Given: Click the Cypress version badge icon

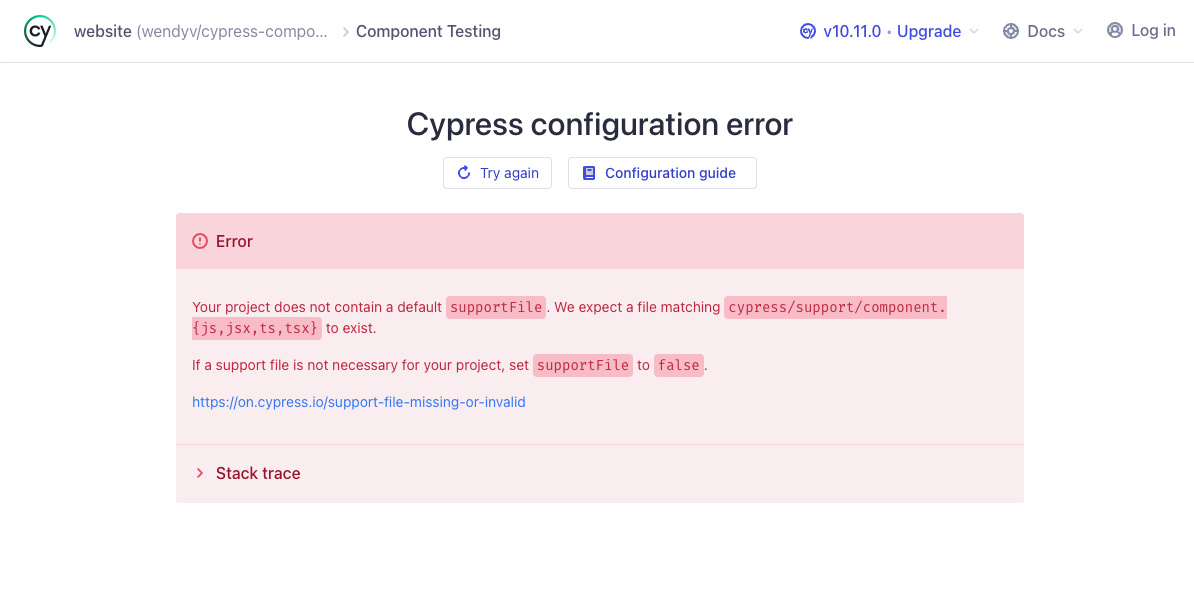Looking at the screenshot, I should (x=808, y=31).
